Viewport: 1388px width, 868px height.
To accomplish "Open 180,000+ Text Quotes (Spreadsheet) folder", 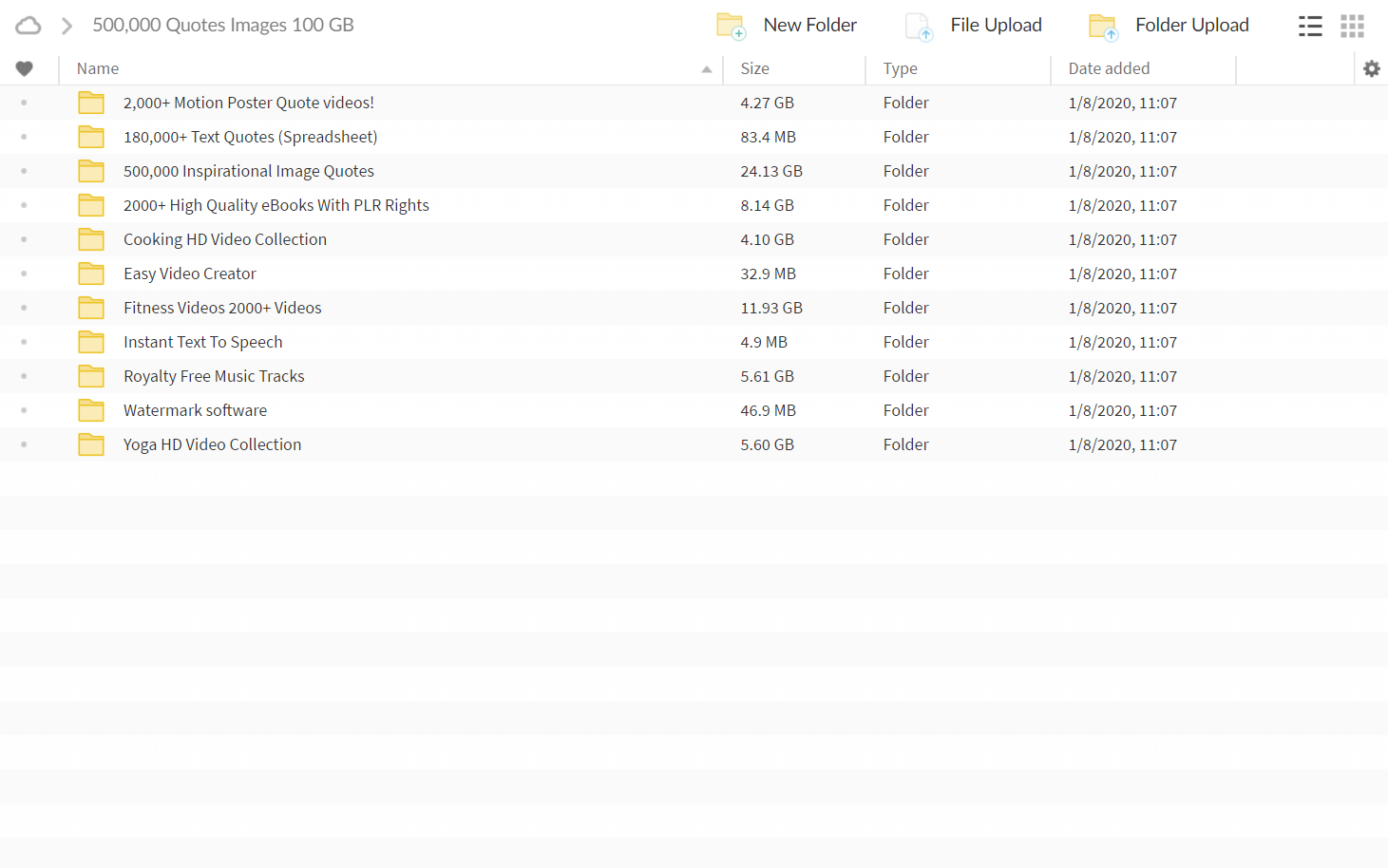I will 250,137.
